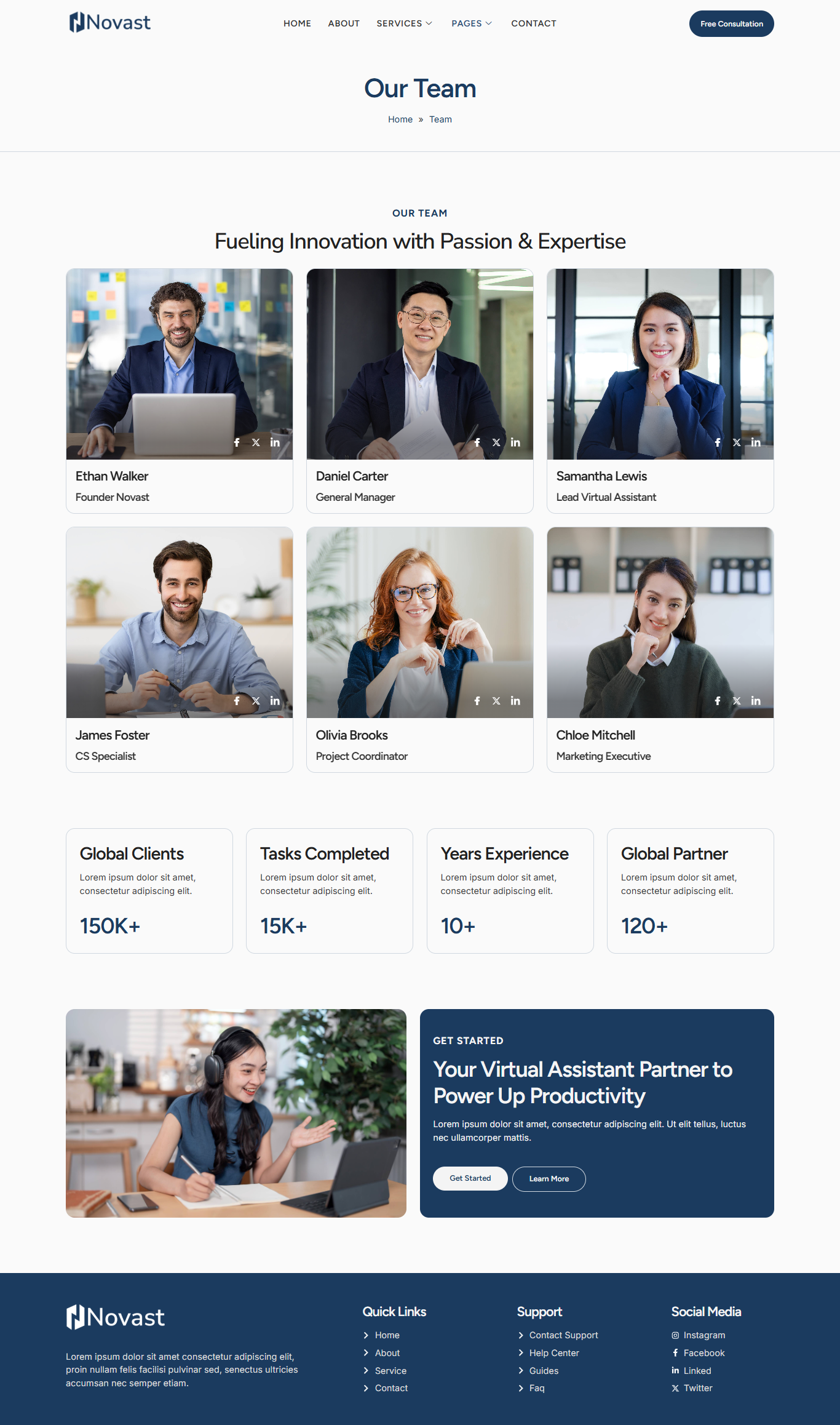The height and width of the screenshot is (1425, 840).
Task: Open Chloe Mitchell's X icon
Action: click(x=737, y=701)
